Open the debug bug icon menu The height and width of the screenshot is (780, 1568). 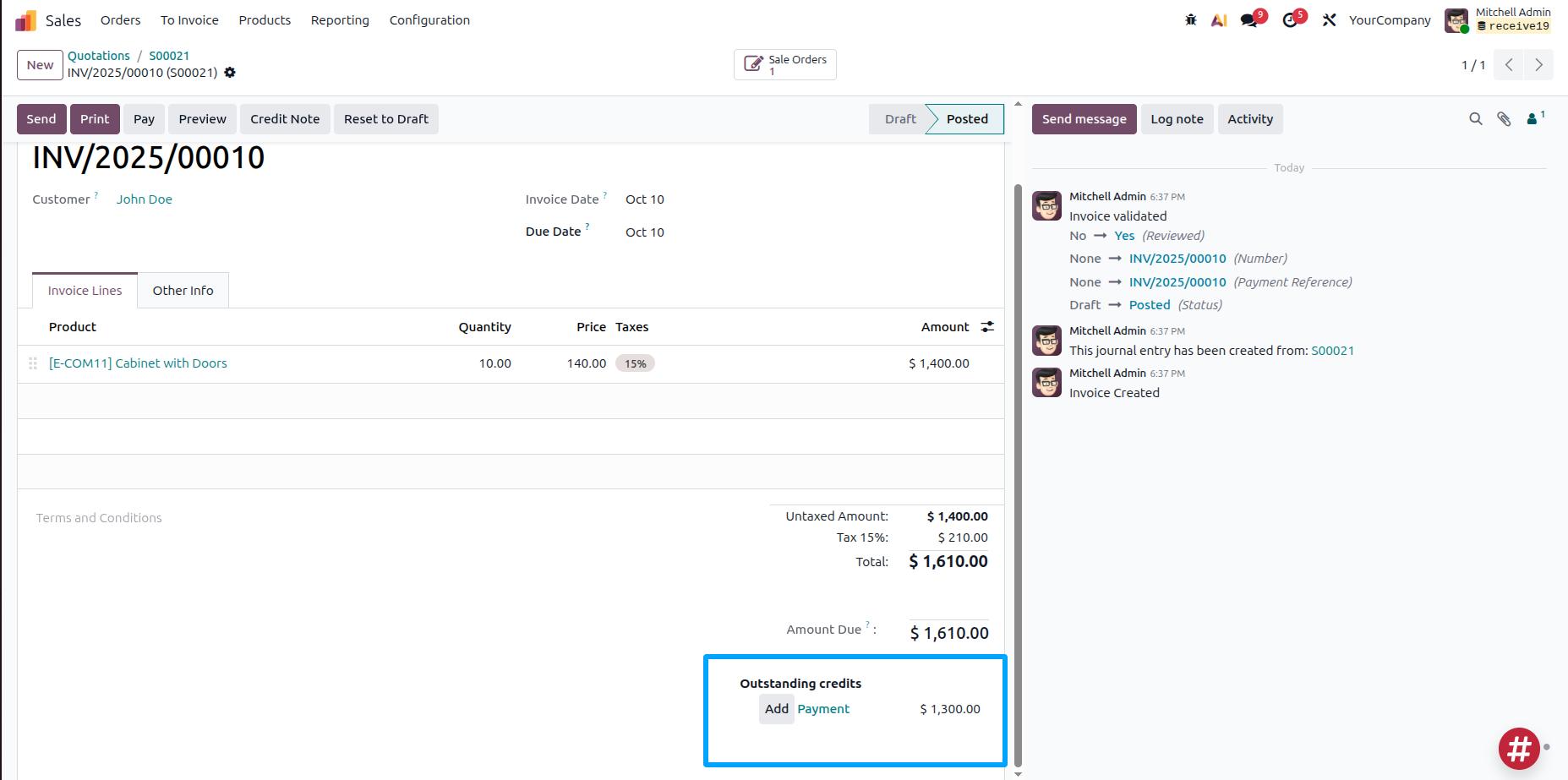(x=1190, y=20)
